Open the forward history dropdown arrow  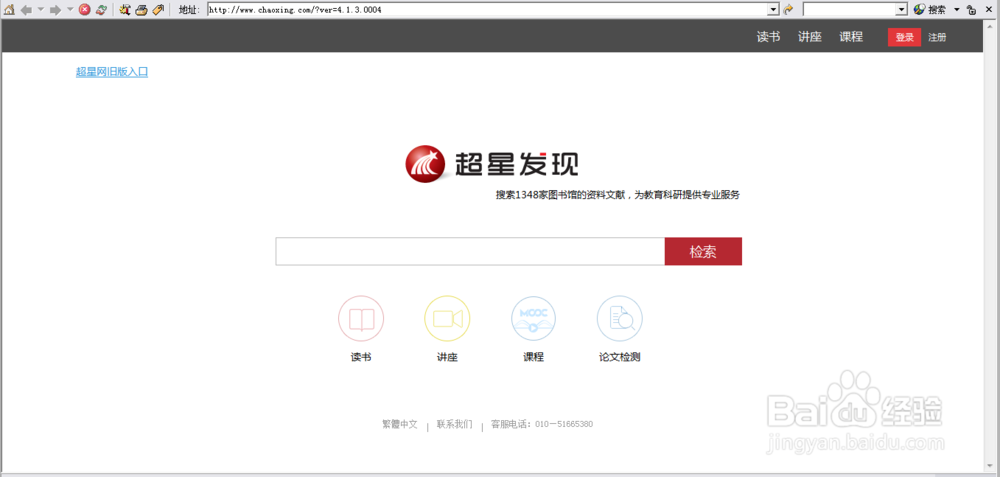click(x=70, y=10)
